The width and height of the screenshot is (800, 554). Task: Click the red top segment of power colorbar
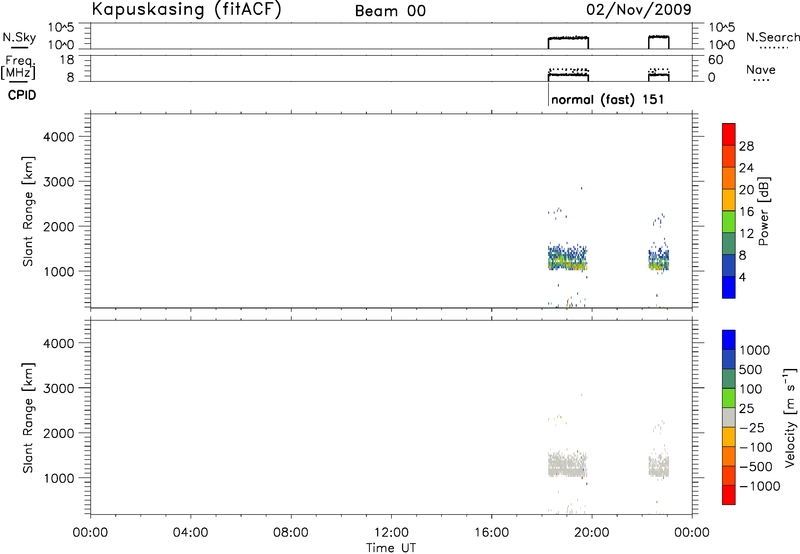pyautogui.click(x=729, y=134)
